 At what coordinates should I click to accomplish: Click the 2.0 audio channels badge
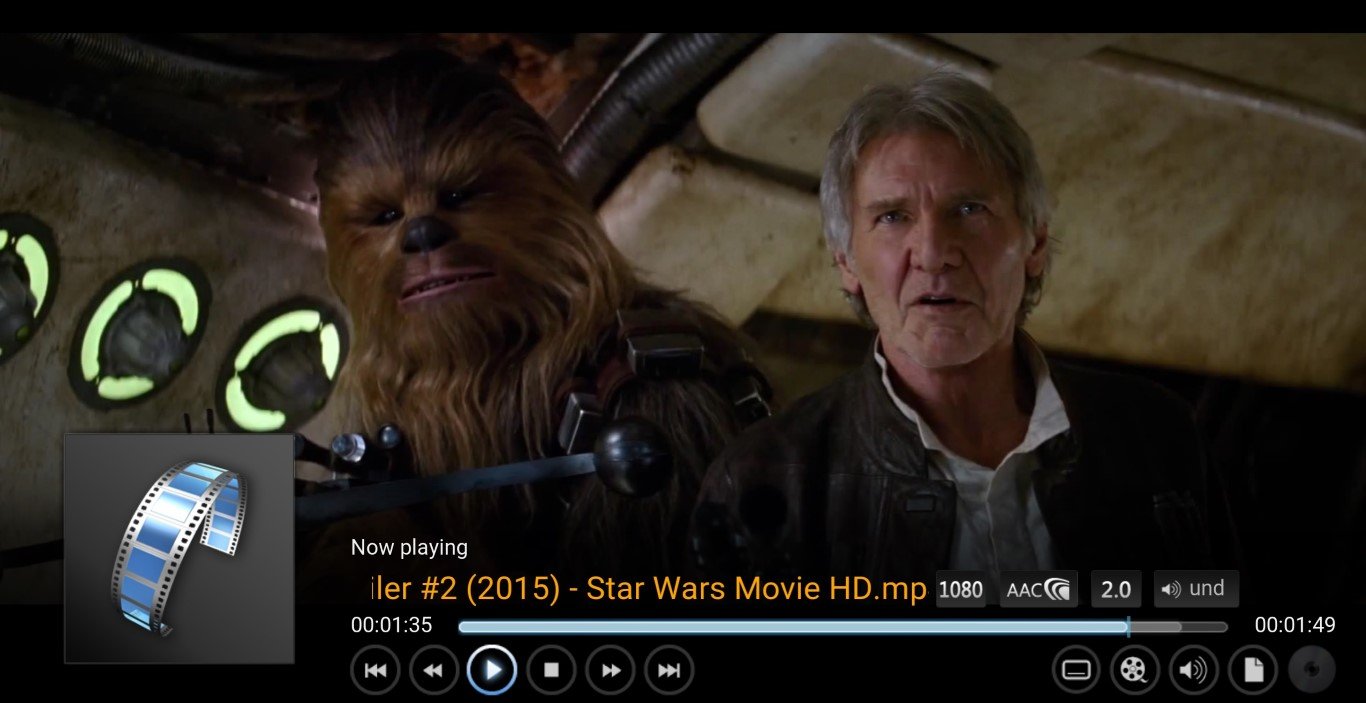1116,589
